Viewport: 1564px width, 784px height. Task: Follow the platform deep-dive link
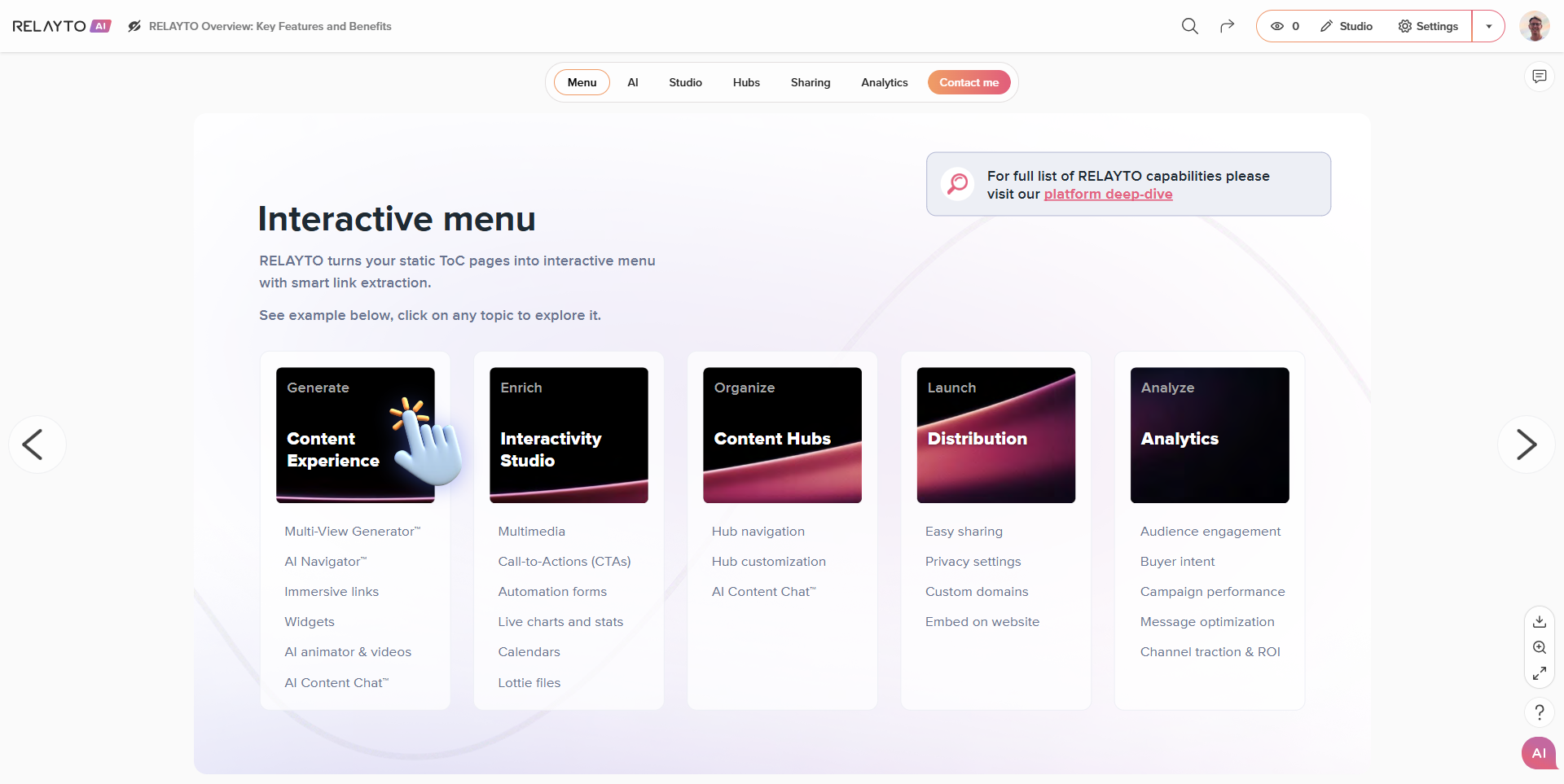pyautogui.click(x=1108, y=194)
